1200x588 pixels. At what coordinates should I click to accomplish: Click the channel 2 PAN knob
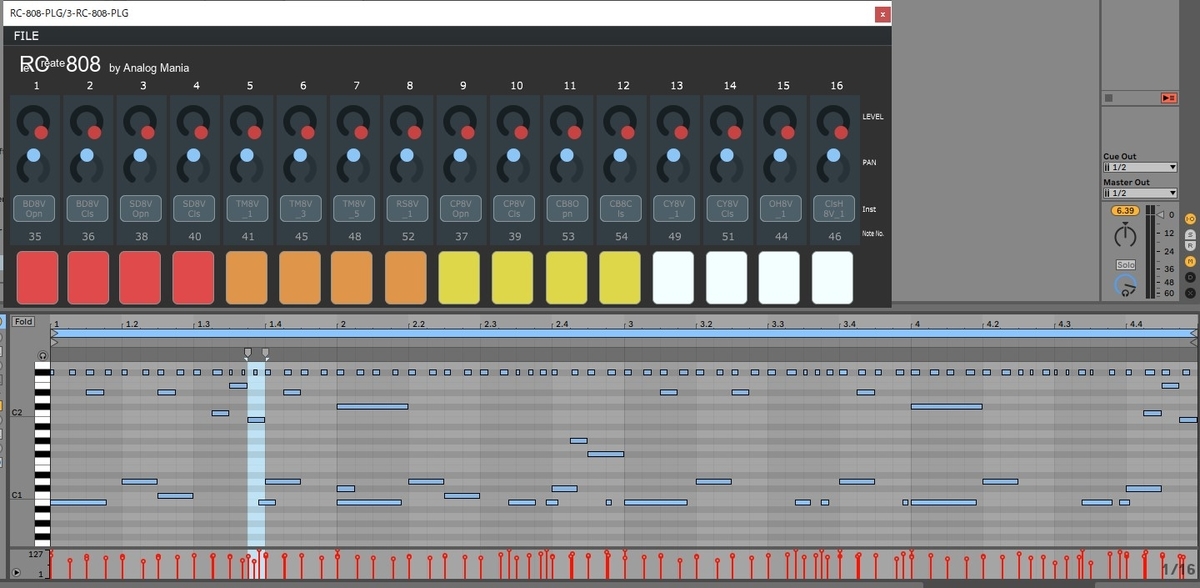pyautogui.click(x=89, y=165)
